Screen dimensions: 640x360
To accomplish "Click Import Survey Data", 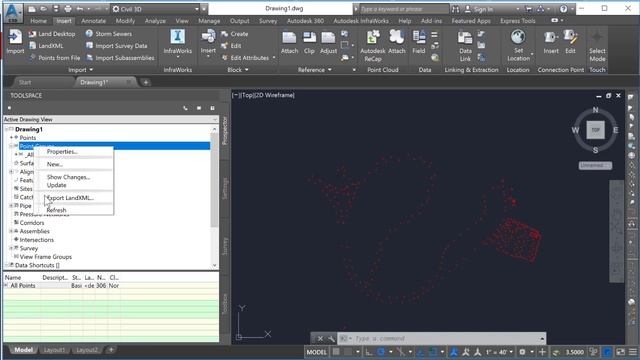I will pyautogui.click(x=116, y=46).
